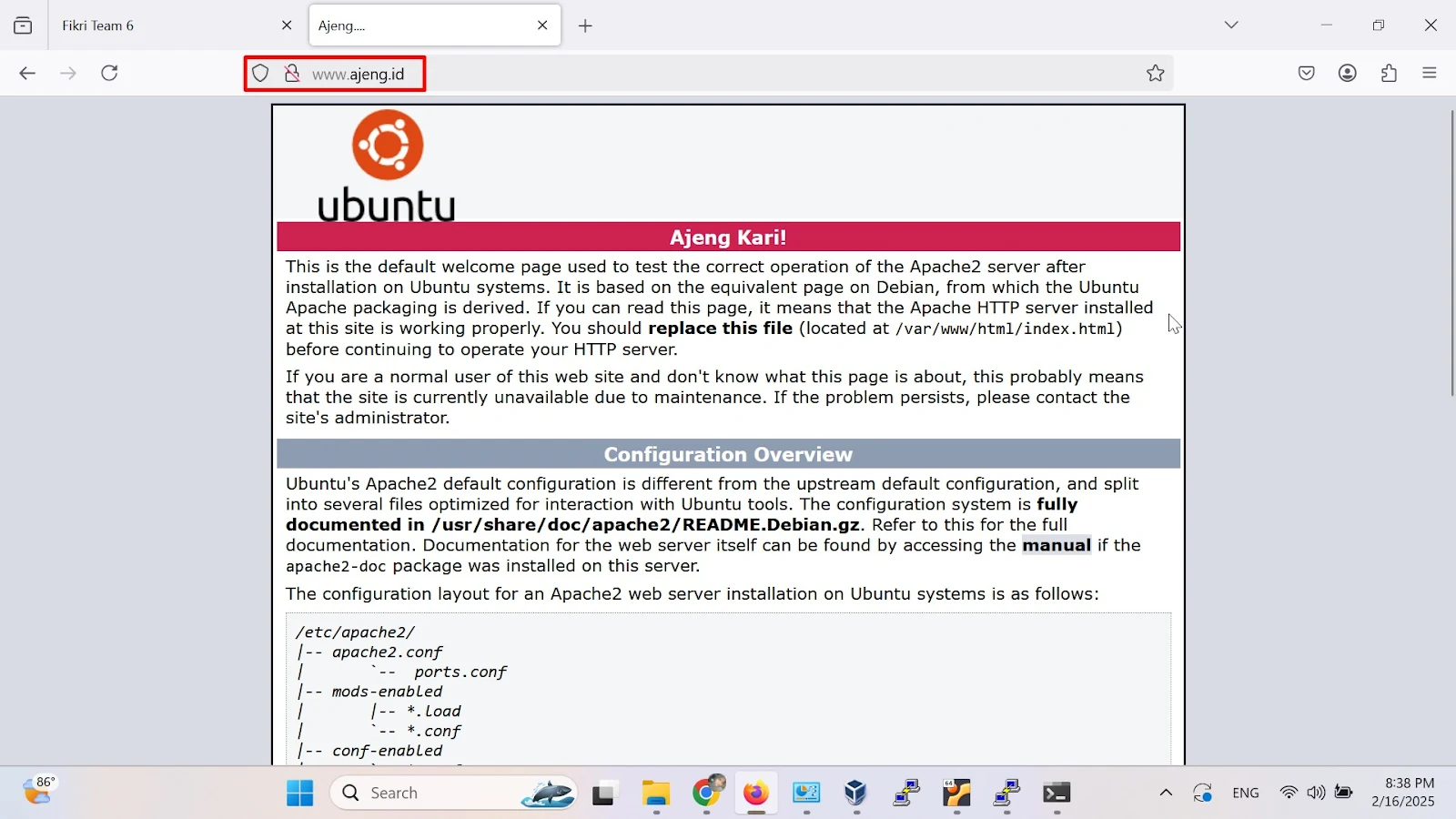This screenshot has height=819, width=1456.
Task: Open Firefox from the taskbar
Action: pyautogui.click(x=755, y=794)
